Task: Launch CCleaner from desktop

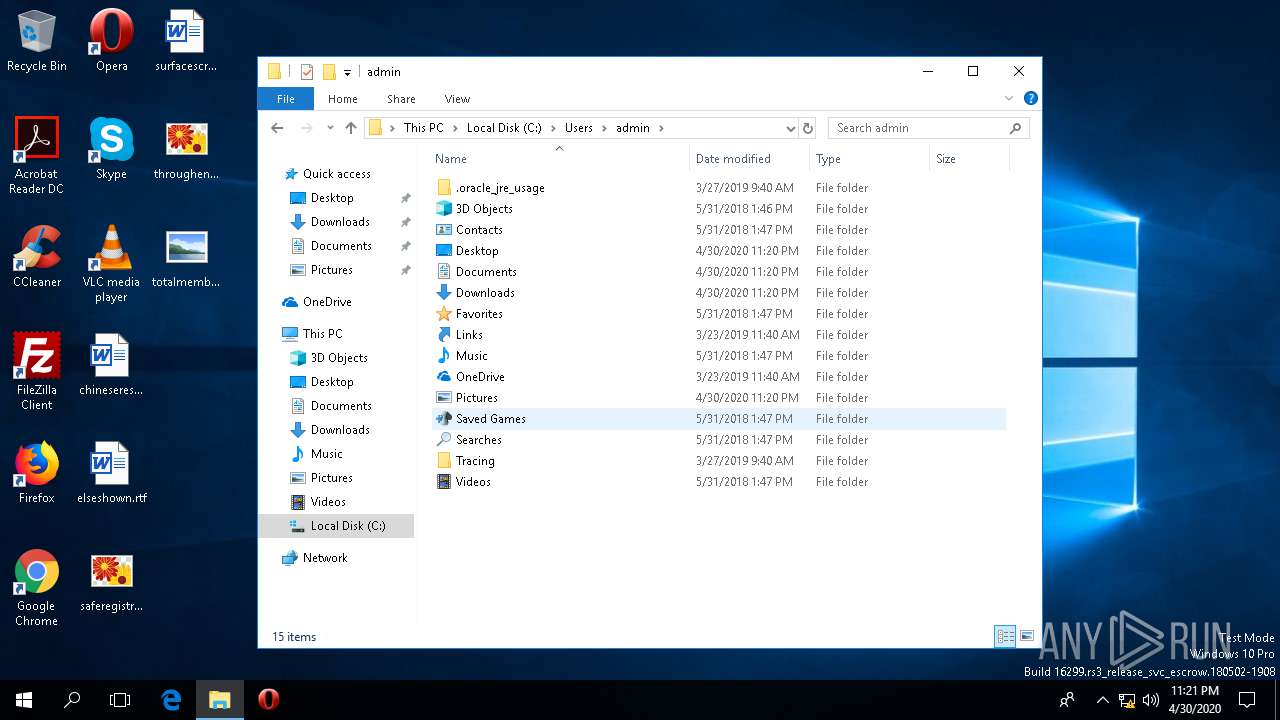Action: (37, 256)
